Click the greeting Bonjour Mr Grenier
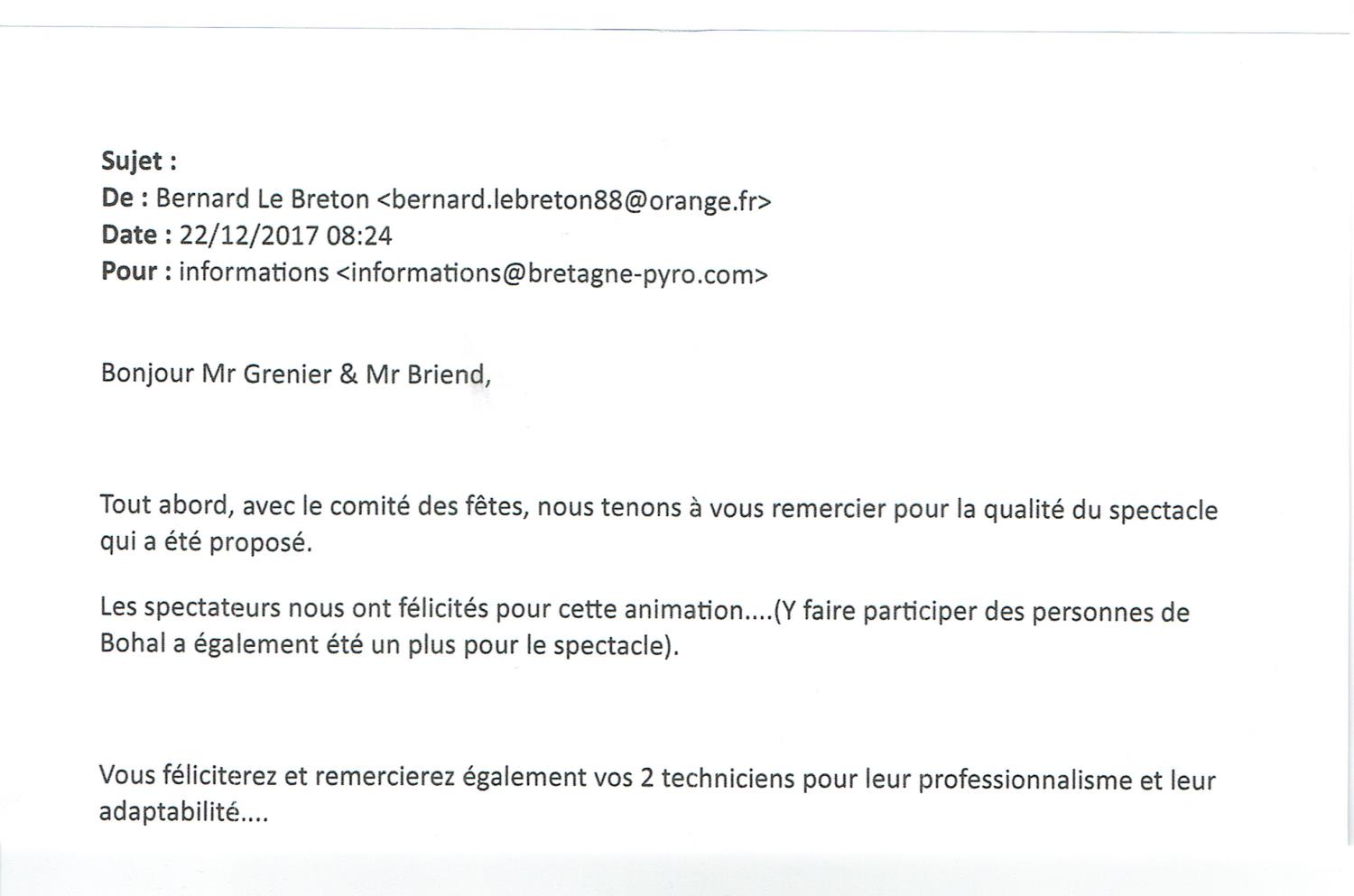This screenshot has width=1354, height=896. point(216,374)
